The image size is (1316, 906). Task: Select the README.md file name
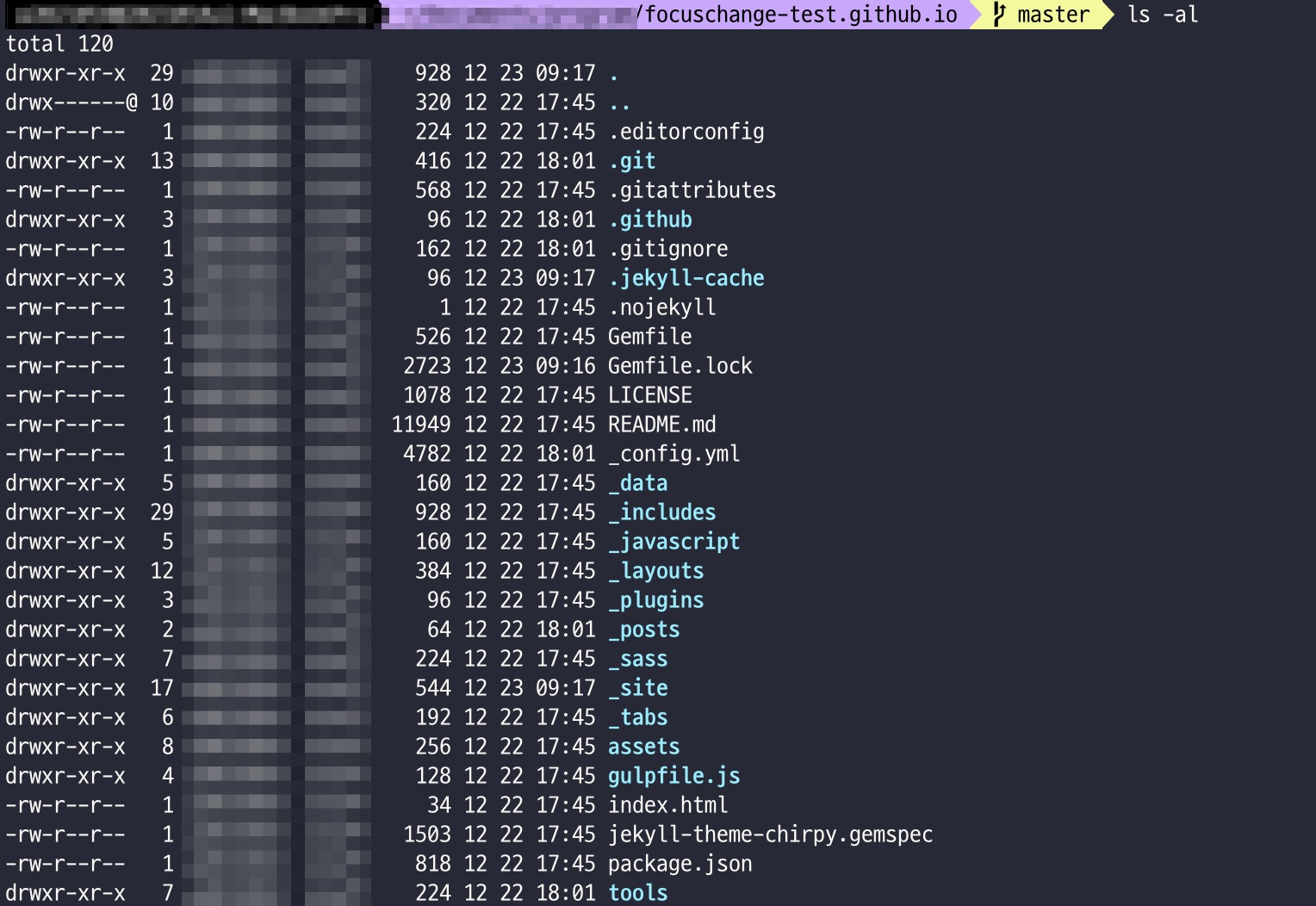pos(661,425)
